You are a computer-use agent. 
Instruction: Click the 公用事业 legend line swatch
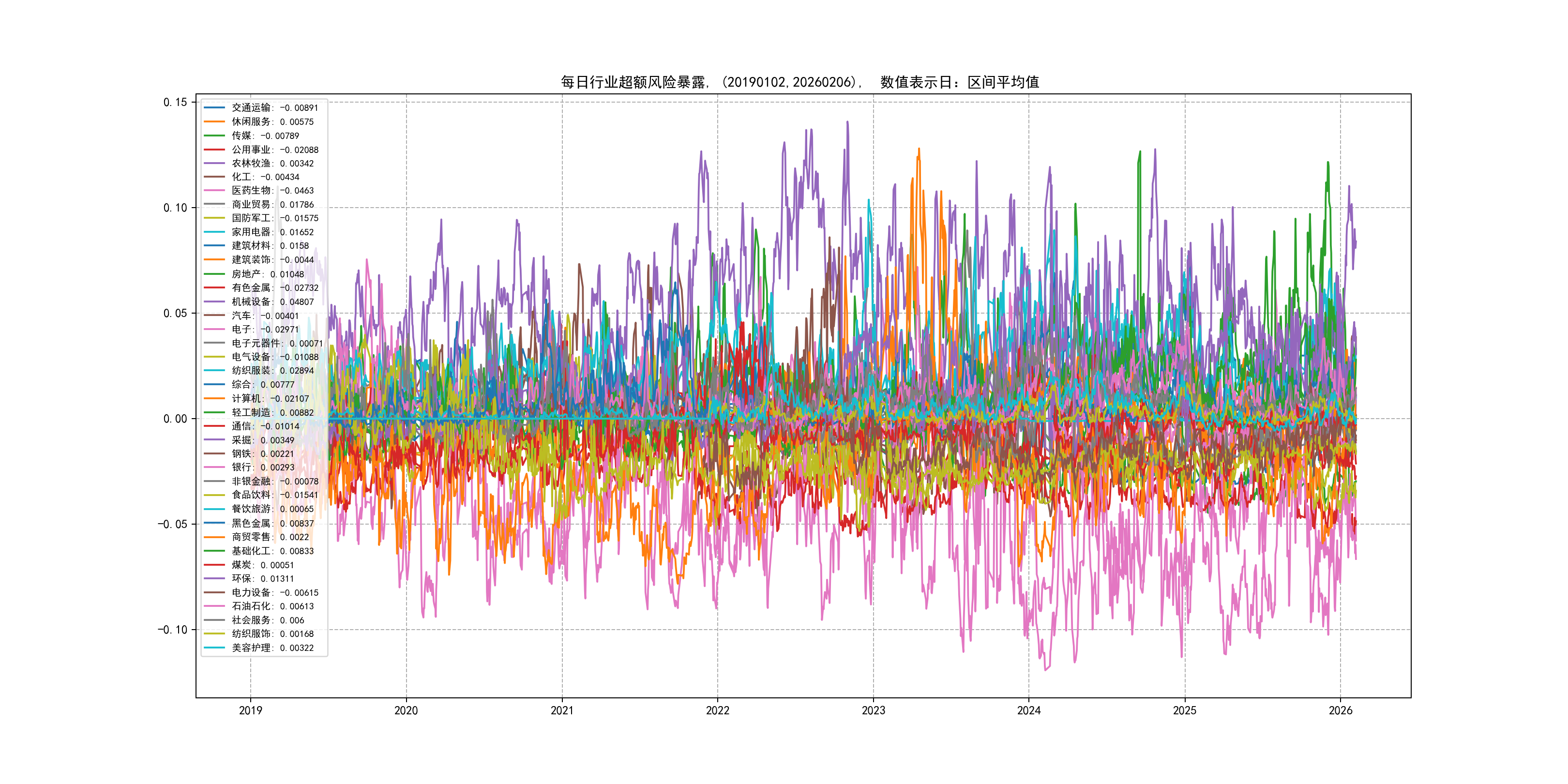[x=214, y=149]
